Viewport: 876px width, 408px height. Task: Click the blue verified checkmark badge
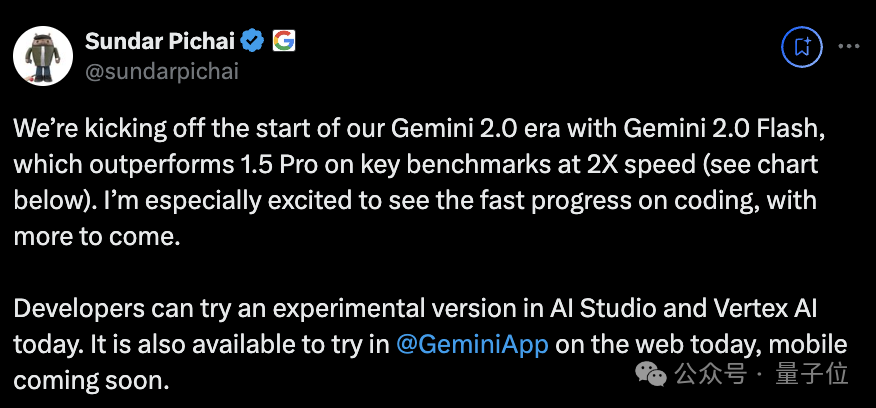coord(253,41)
